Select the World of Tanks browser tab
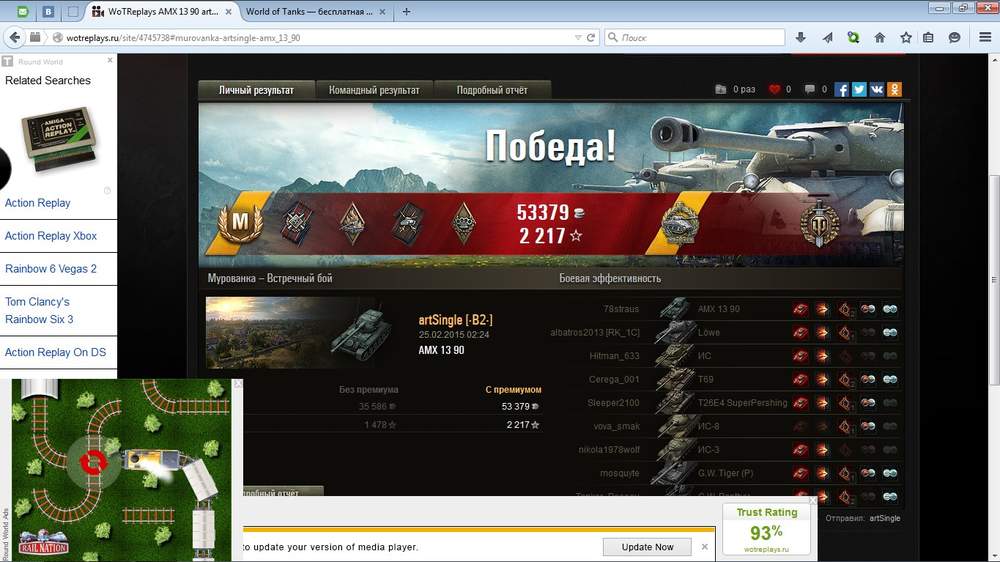This screenshot has height=562, width=1000. click(x=309, y=11)
